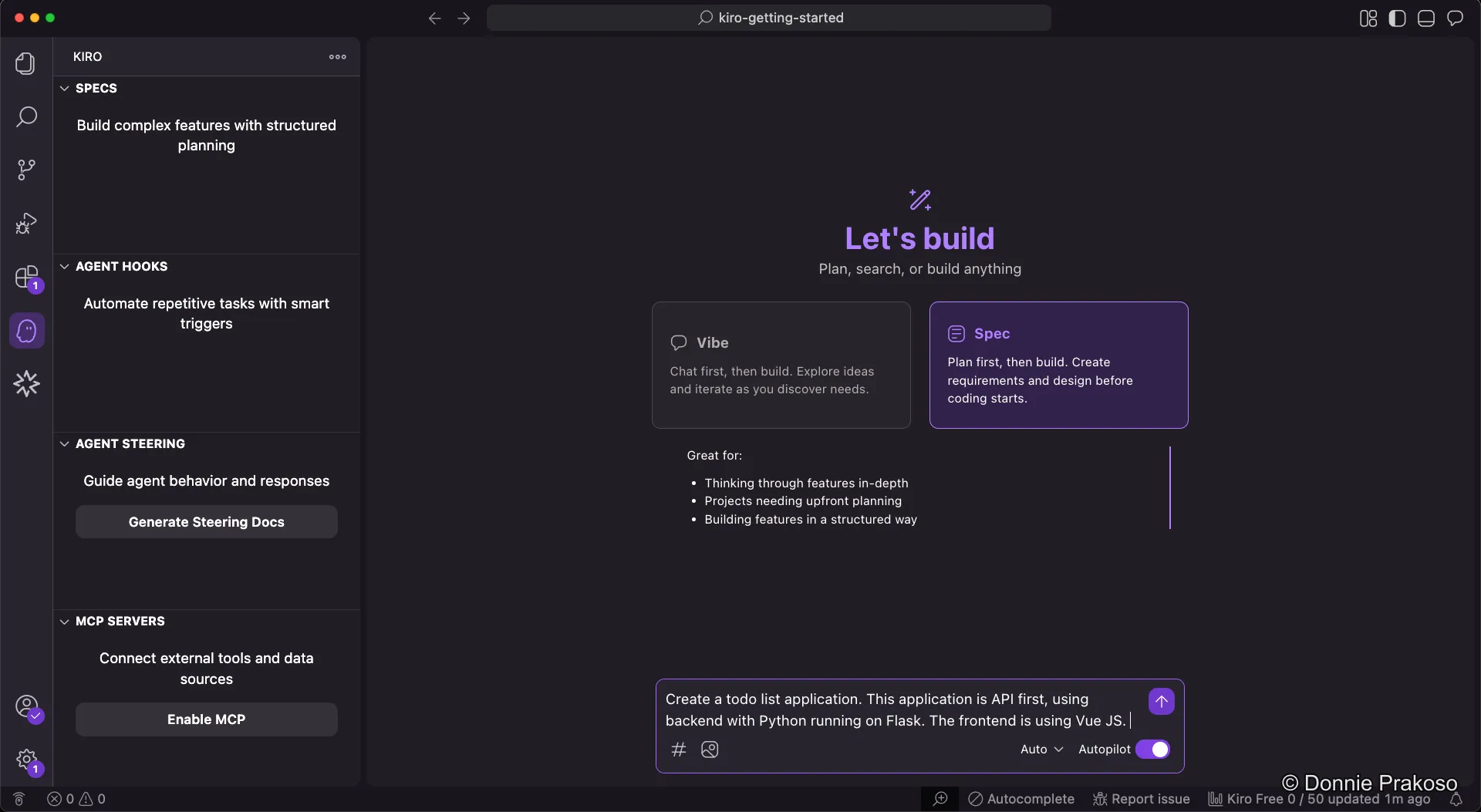Open the KIRO panel overflow menu
The image size is (1481, 812).
point(337,56)
